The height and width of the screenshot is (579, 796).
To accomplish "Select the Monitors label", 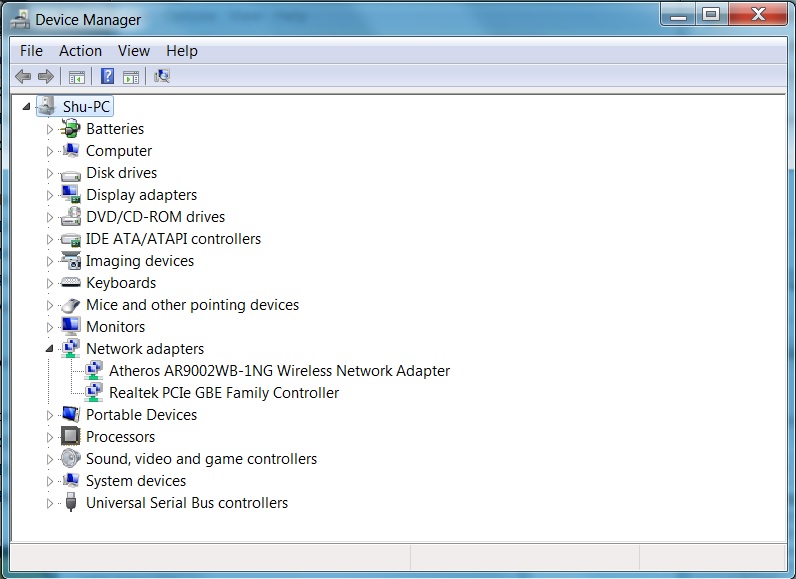I will [x=116, y=326].
